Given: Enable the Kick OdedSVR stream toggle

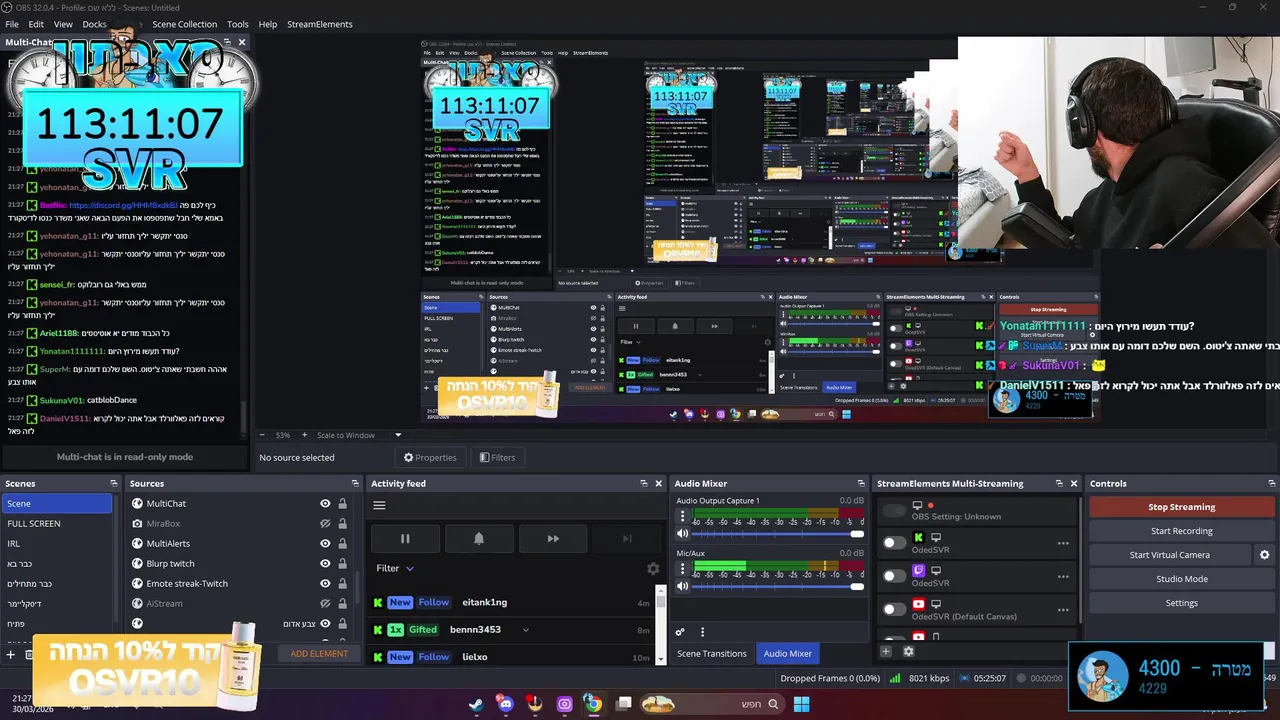Looking at the screenshot, I should [x=894, y=543].
